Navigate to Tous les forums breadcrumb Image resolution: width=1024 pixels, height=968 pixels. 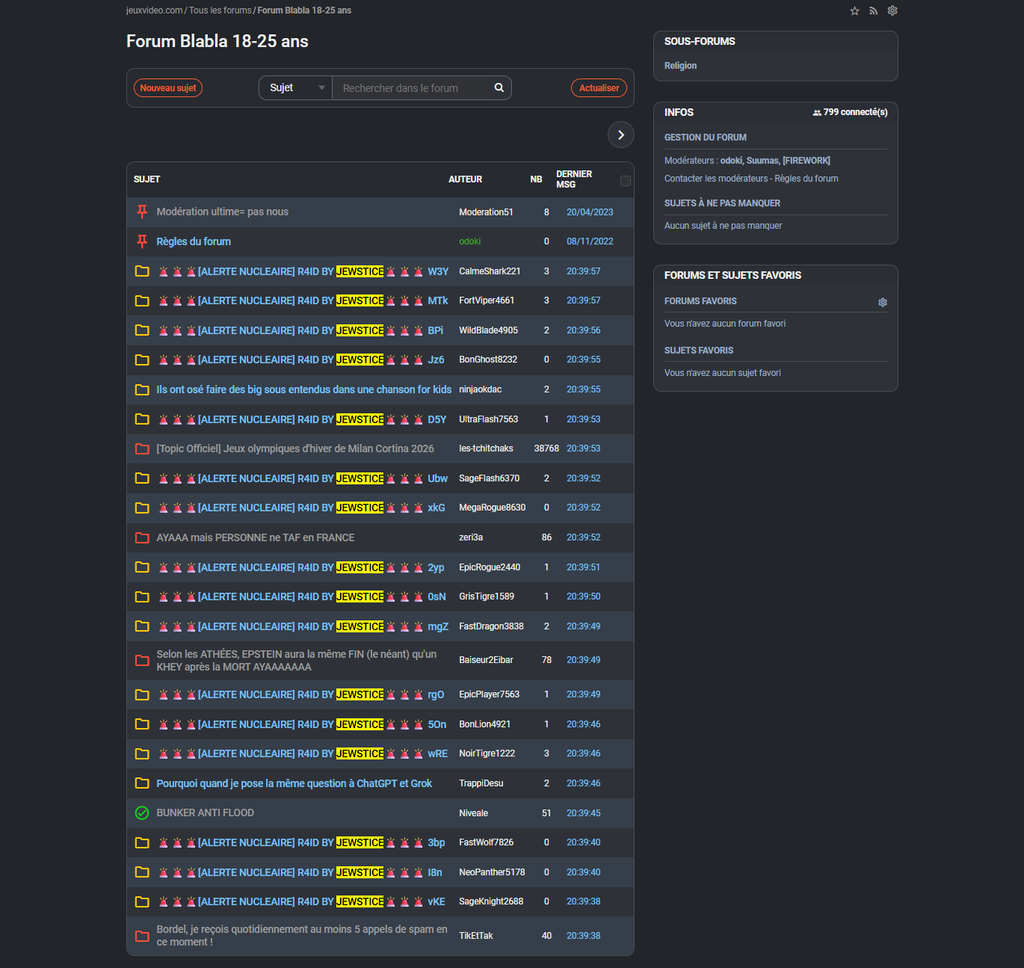pos(220,10)
